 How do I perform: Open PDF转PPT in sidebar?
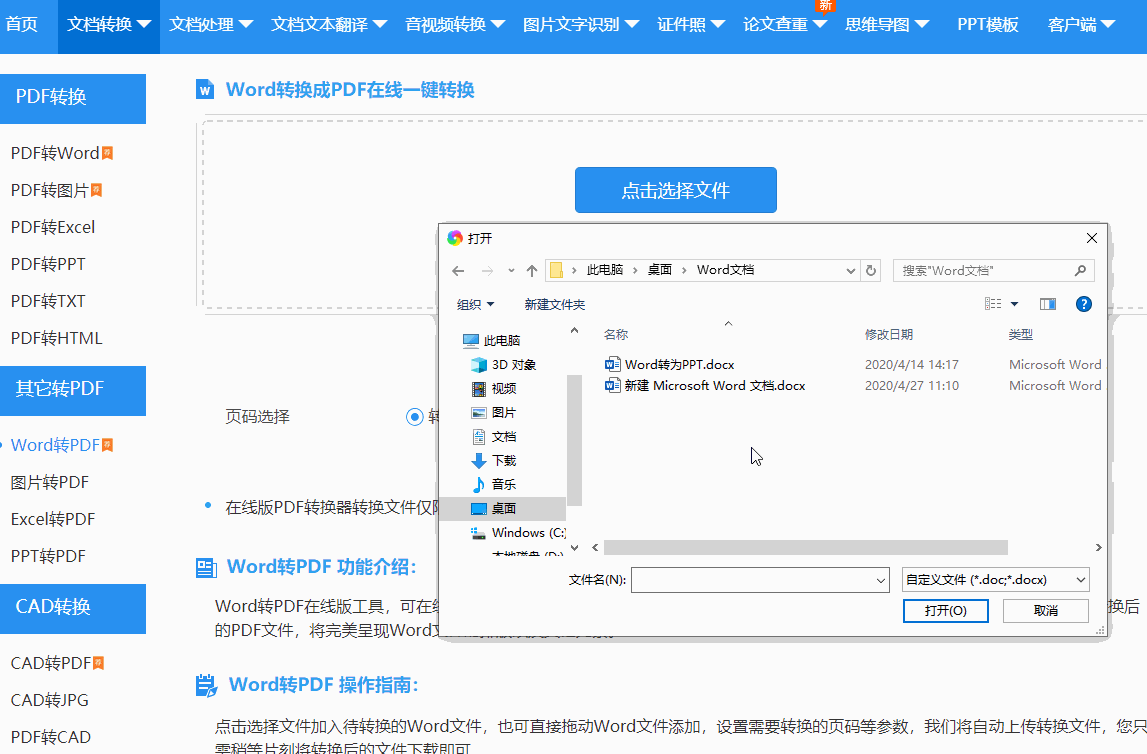(x=48, y=264)
